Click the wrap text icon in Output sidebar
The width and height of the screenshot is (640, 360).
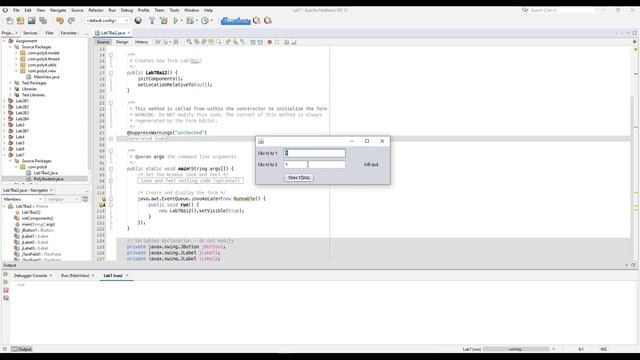pos(6,298)
